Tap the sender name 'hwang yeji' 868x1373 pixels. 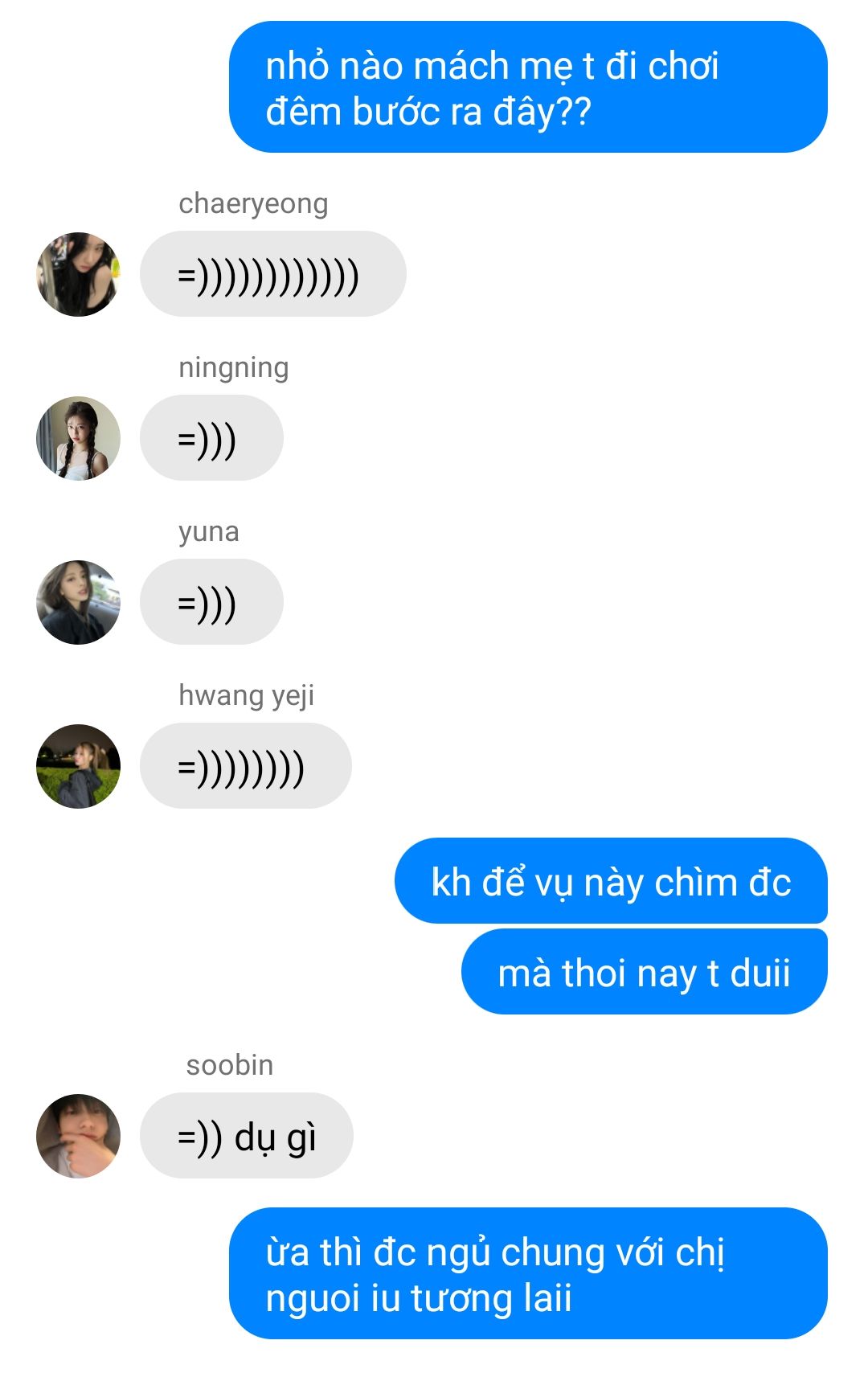click(x=246, y=695)
